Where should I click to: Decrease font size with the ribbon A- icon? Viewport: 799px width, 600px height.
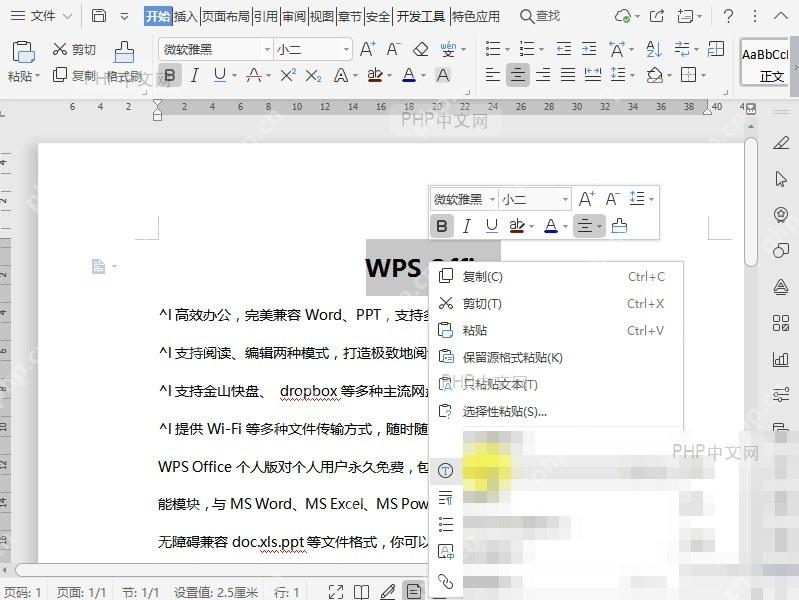tap(392, 49)
